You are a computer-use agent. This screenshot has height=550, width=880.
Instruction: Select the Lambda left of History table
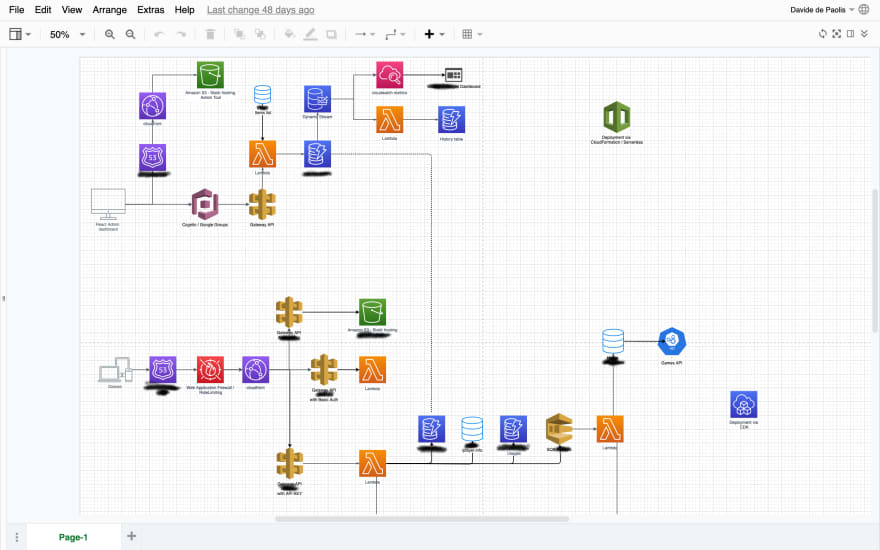point(389,120)
